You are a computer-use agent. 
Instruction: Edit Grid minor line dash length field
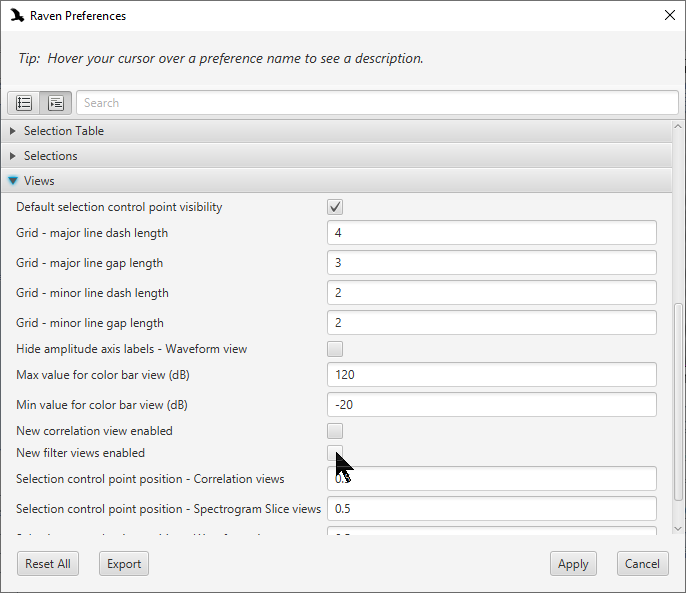pyautogui.click(x=492, y=293)
